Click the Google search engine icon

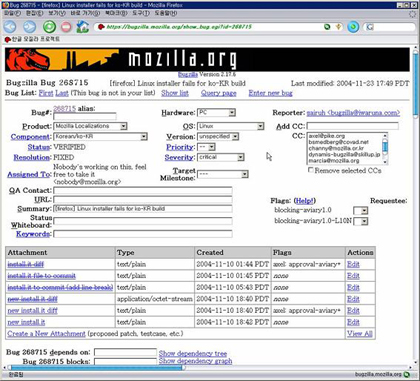click(x=370, y=27)
